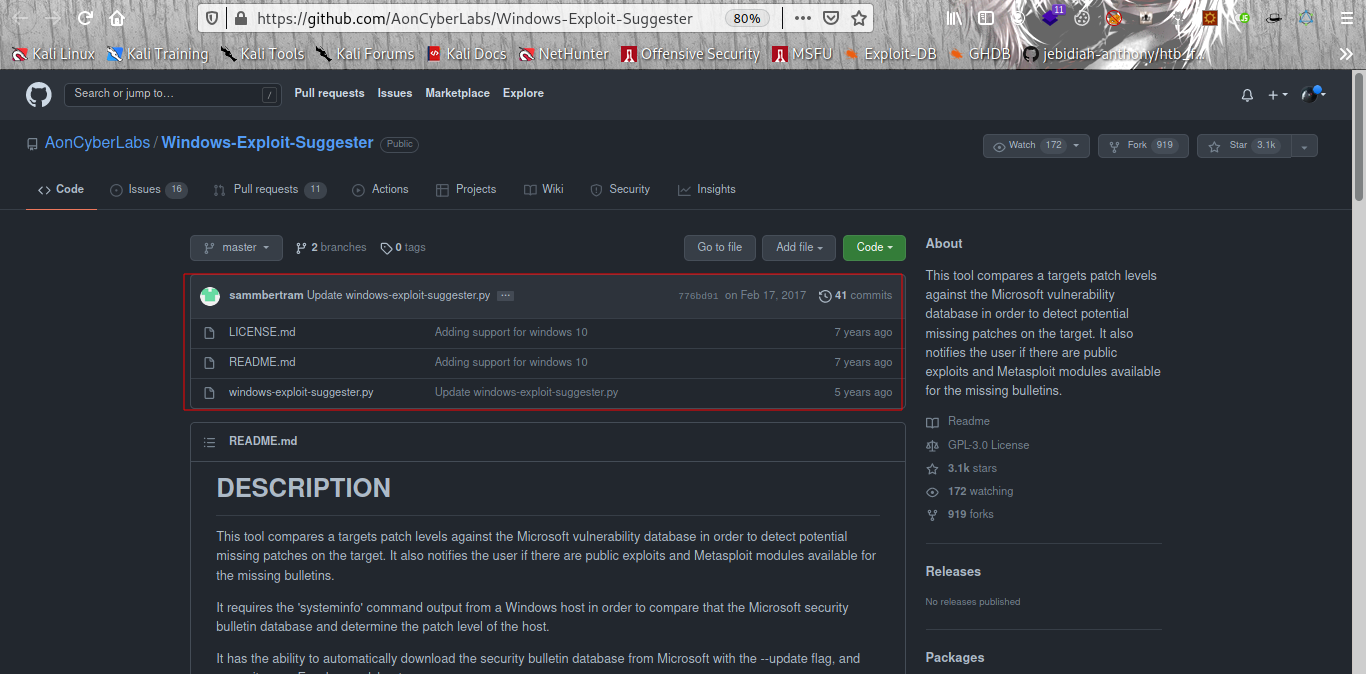Open the master branch dropdown
The width and height of the screenshot is (1366, 674).
(236, 247)
